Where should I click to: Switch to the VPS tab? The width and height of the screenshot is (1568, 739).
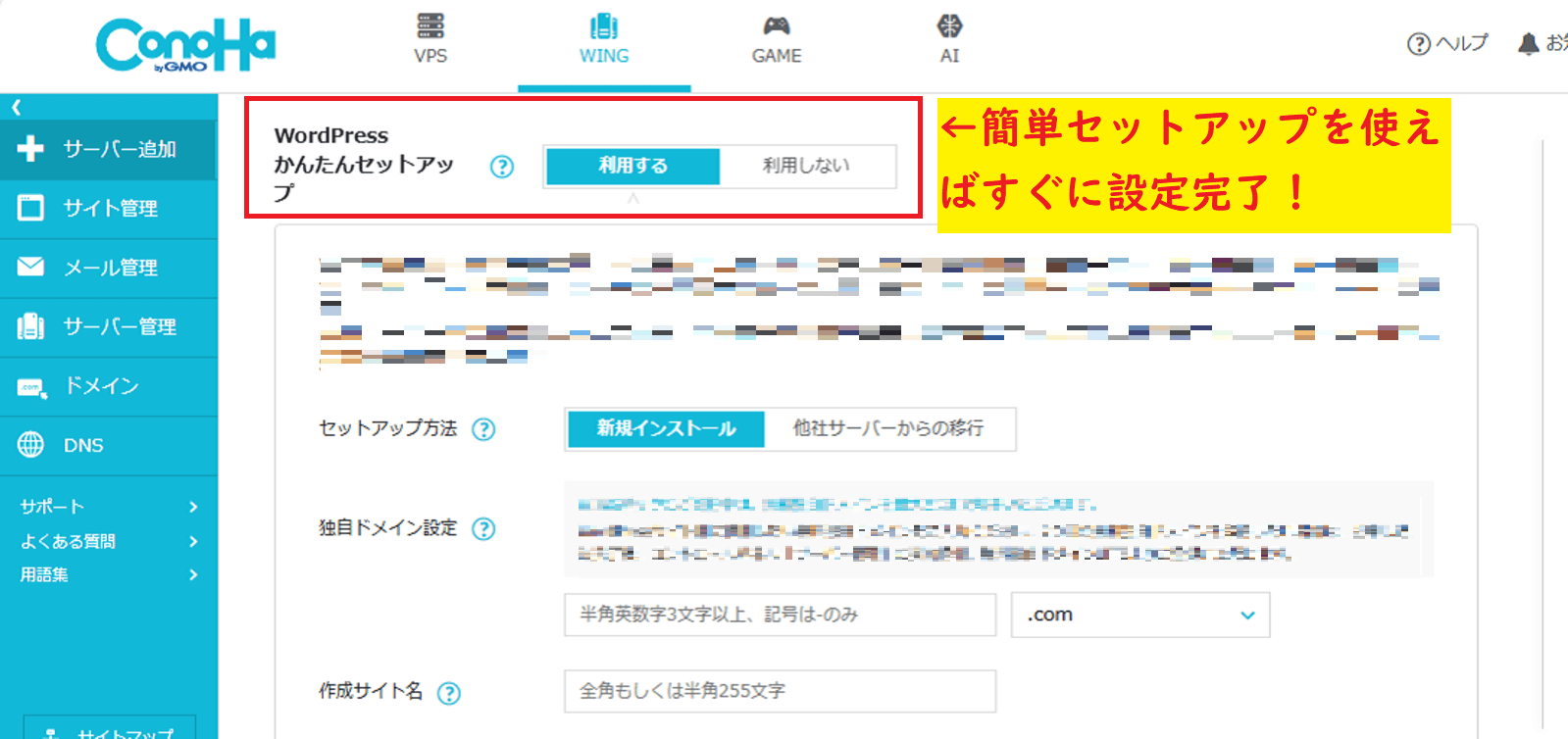pyautogui.click(x=430, y=45)
